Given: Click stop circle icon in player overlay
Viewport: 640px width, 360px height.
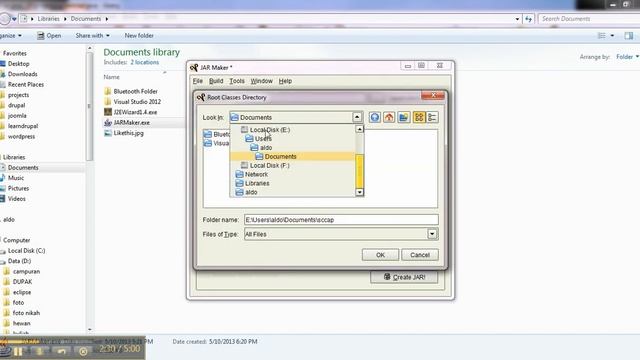Looking at the screenshot, I should pos(83,351).
